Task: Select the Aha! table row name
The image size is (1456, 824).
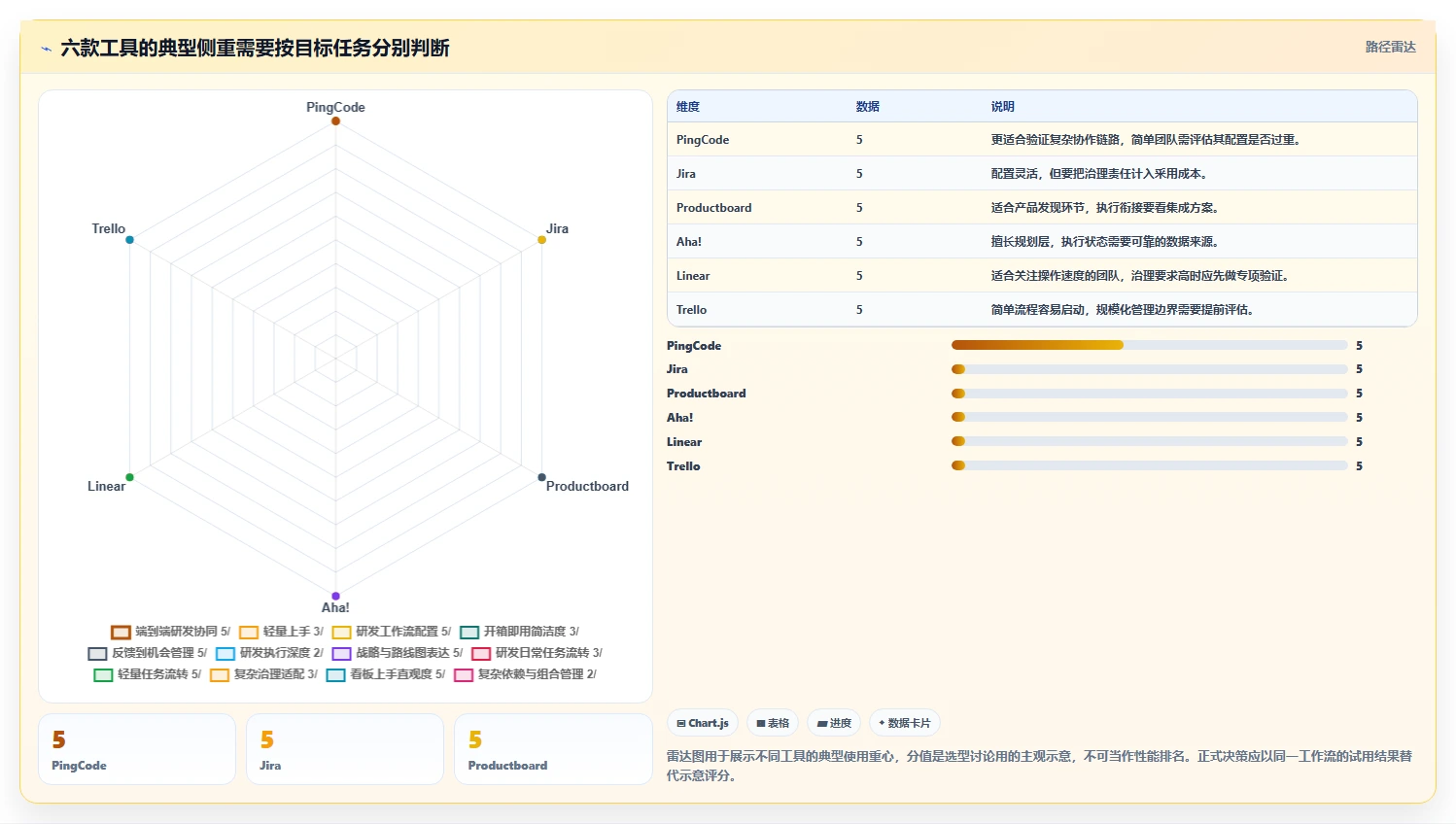Action: 689,242
